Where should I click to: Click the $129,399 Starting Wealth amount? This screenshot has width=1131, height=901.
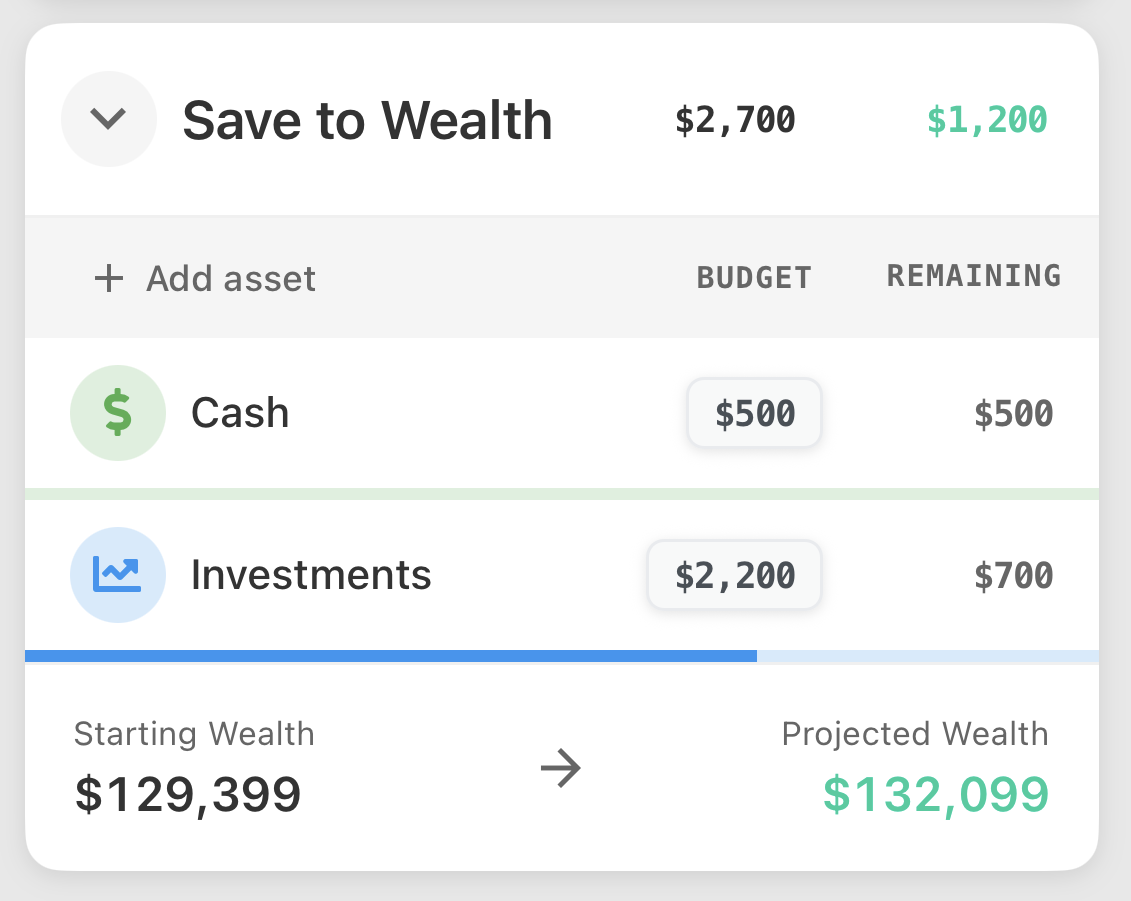tap(188, 794)
